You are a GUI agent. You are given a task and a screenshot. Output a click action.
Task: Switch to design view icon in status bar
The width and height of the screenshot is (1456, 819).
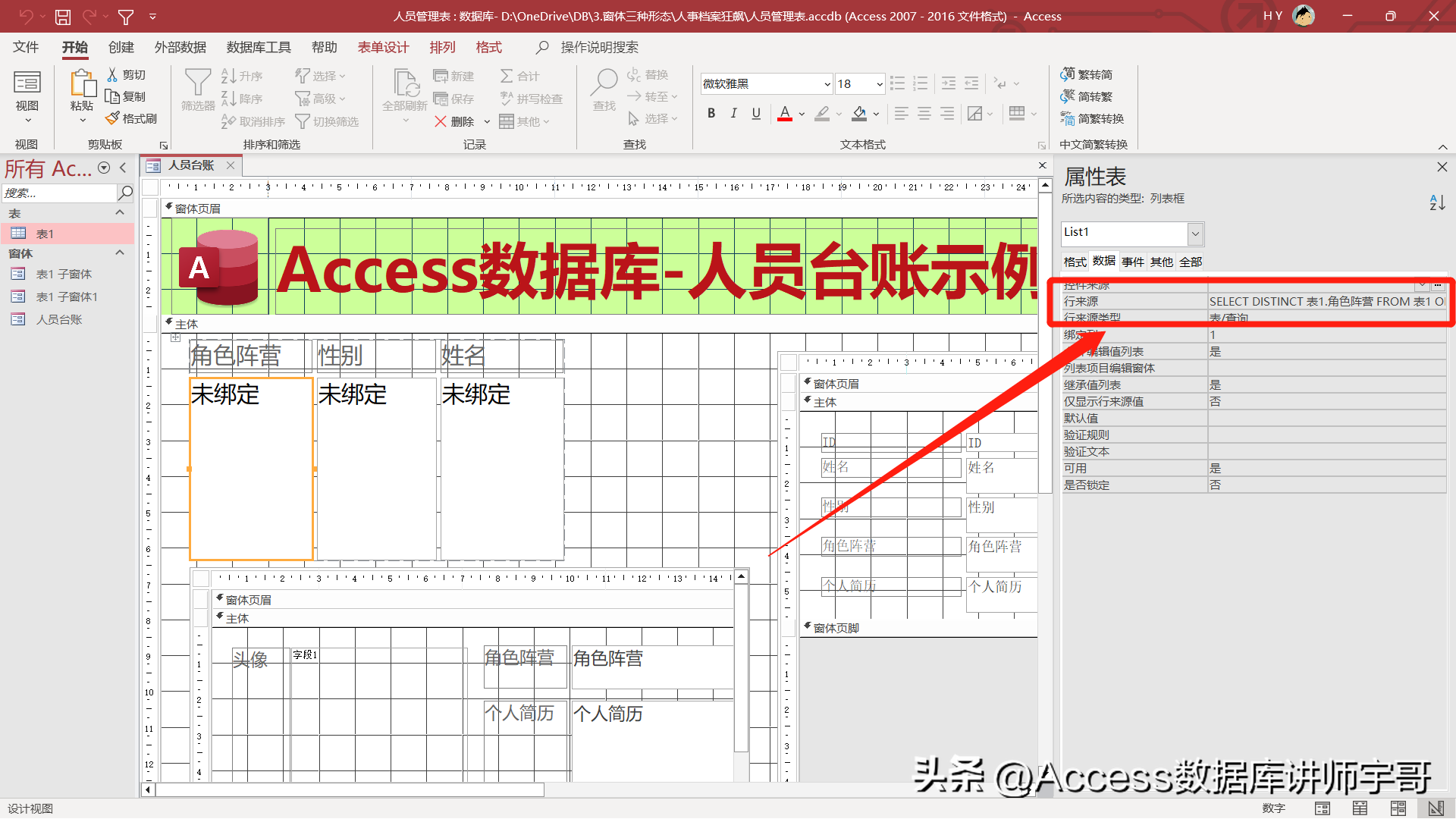coord(1436,808)
